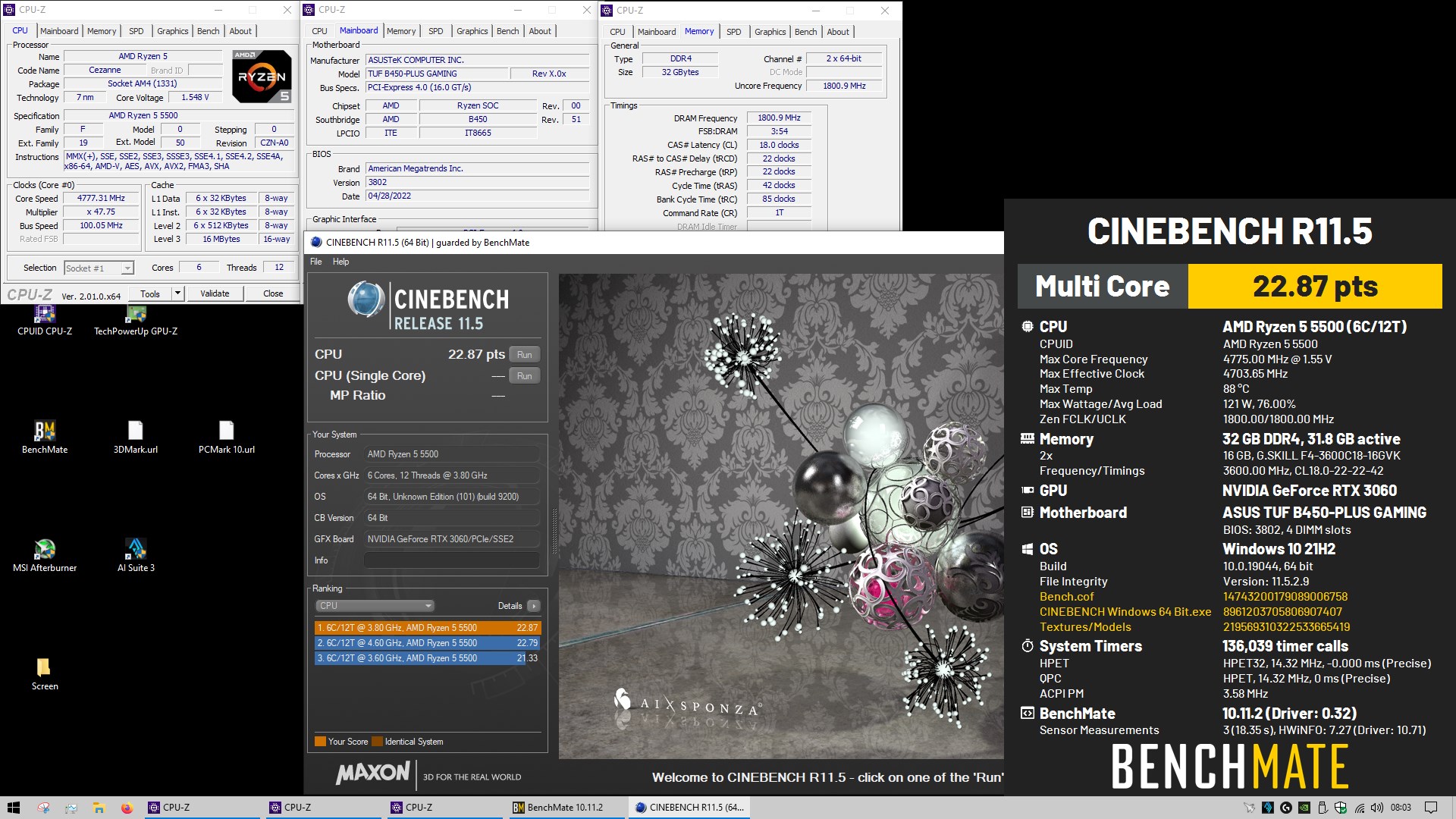1456x819 pixels.
Task: Open CPU tab in CPU-Z Memory window
Action: click(618, 32)
